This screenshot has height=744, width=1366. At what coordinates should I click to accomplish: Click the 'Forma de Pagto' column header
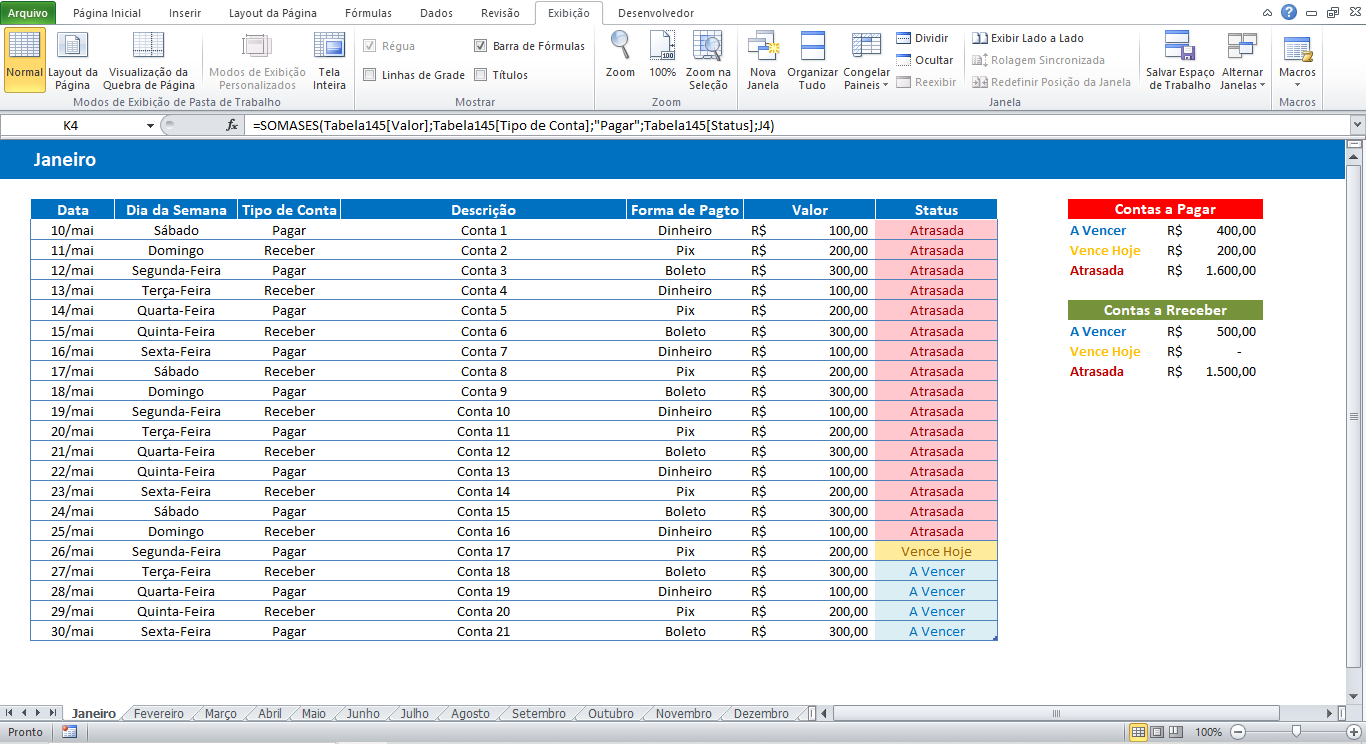pyautogui.click(x=685, y=210)
